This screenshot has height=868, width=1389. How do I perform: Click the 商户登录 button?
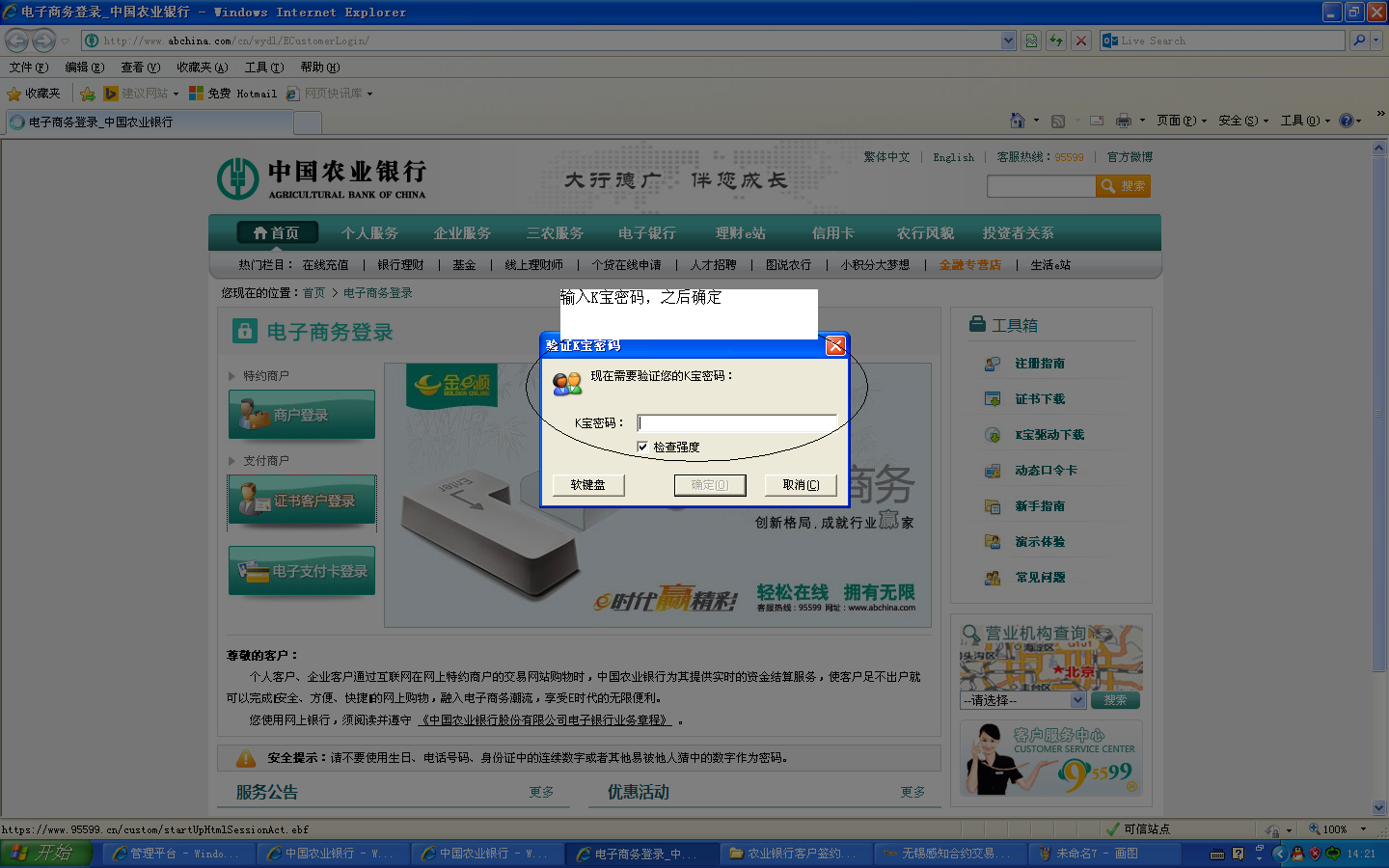301,415
